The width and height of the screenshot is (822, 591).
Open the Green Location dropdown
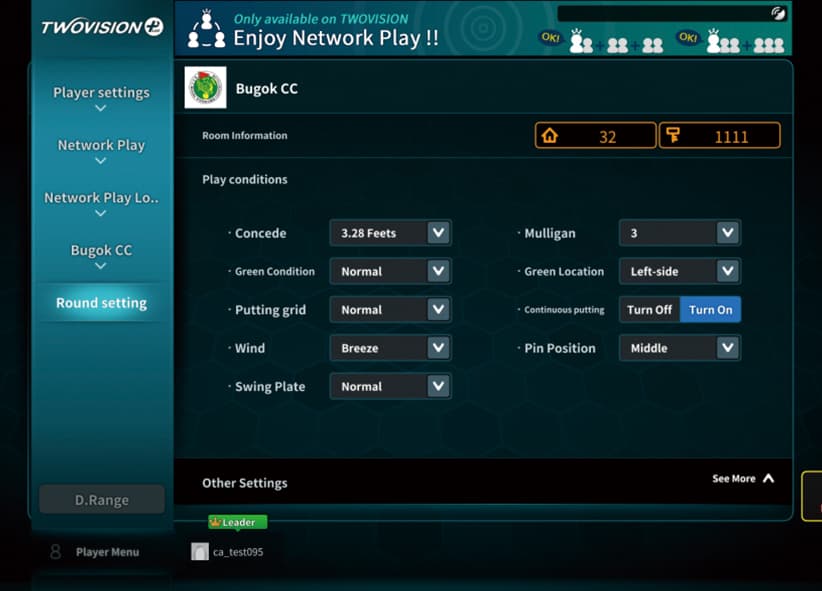coord(679,271)
